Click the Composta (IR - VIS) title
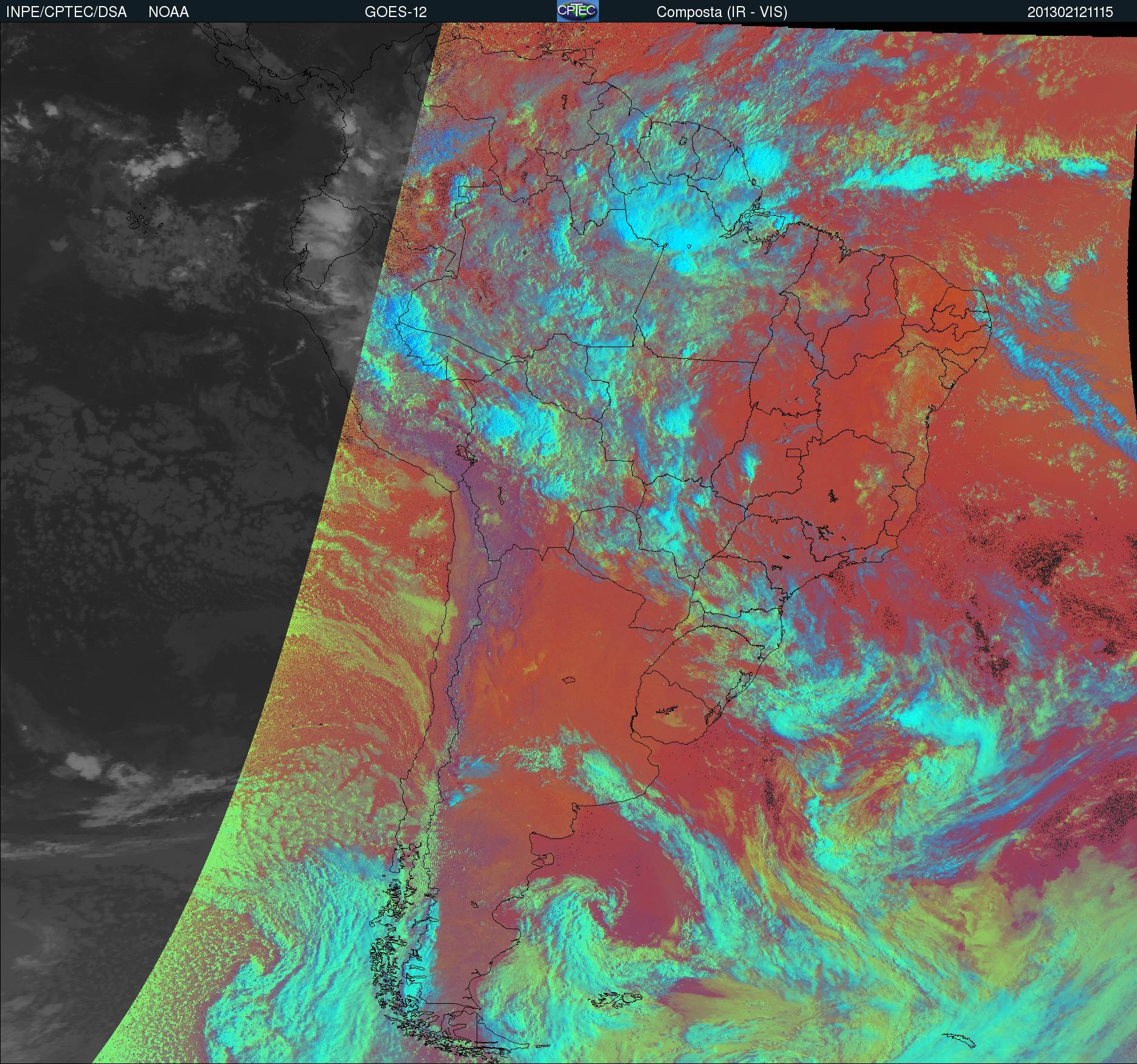Viewport: 1137px width, 1064px height. coord(722,12)
